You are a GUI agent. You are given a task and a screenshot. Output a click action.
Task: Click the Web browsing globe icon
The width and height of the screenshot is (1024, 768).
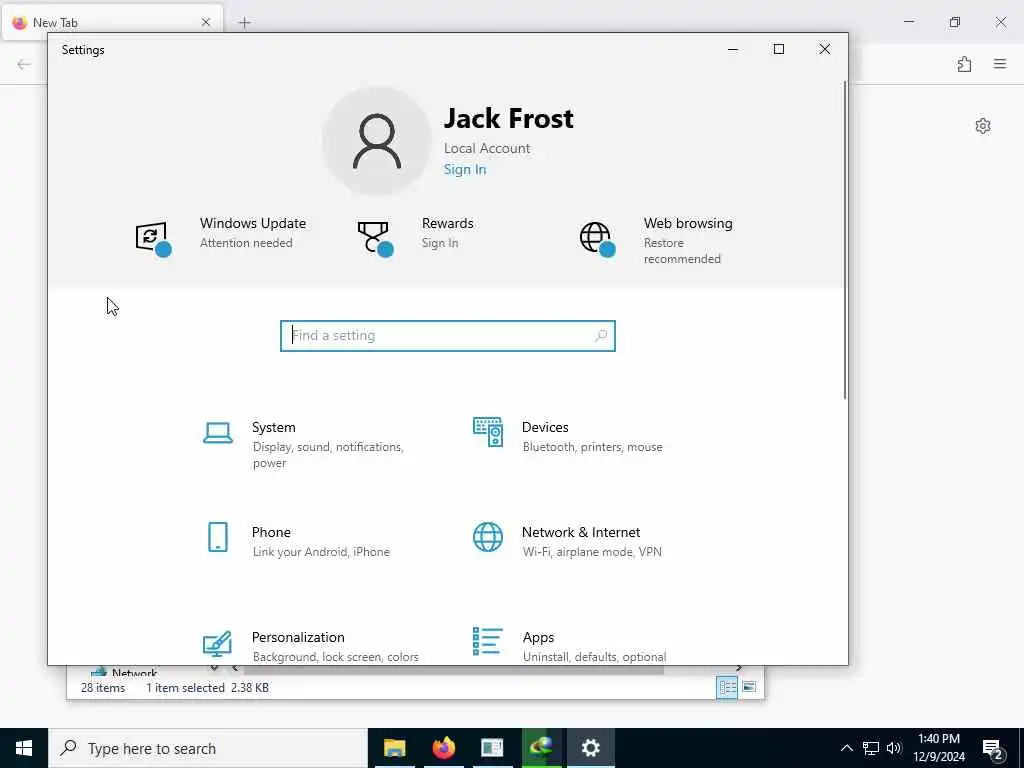[x=598, y=239]
